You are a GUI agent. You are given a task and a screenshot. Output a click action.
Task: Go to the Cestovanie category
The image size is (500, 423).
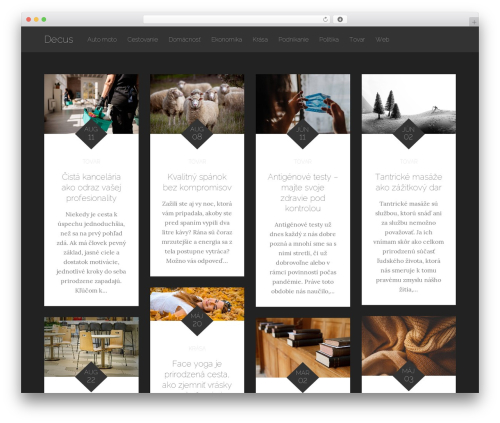[142, 40]
